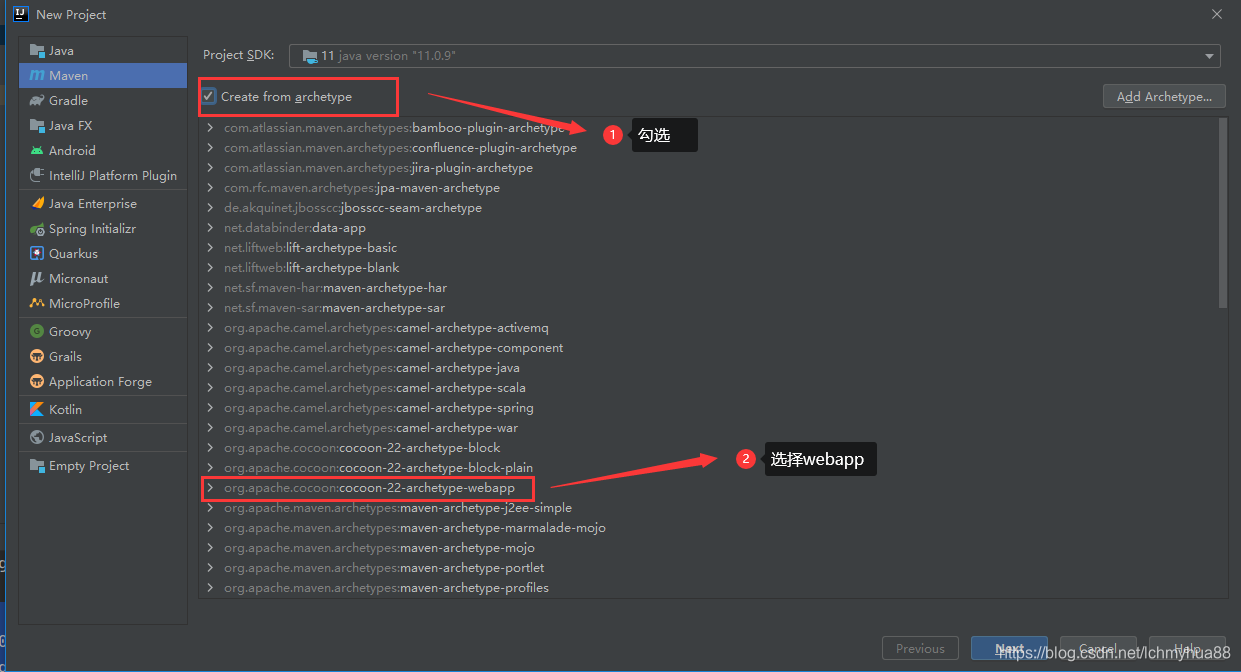Image resolution: width=1241 pixels, height=672 pixels.
Task: Open the Quarkus project generator
Action: coord(68,253)
